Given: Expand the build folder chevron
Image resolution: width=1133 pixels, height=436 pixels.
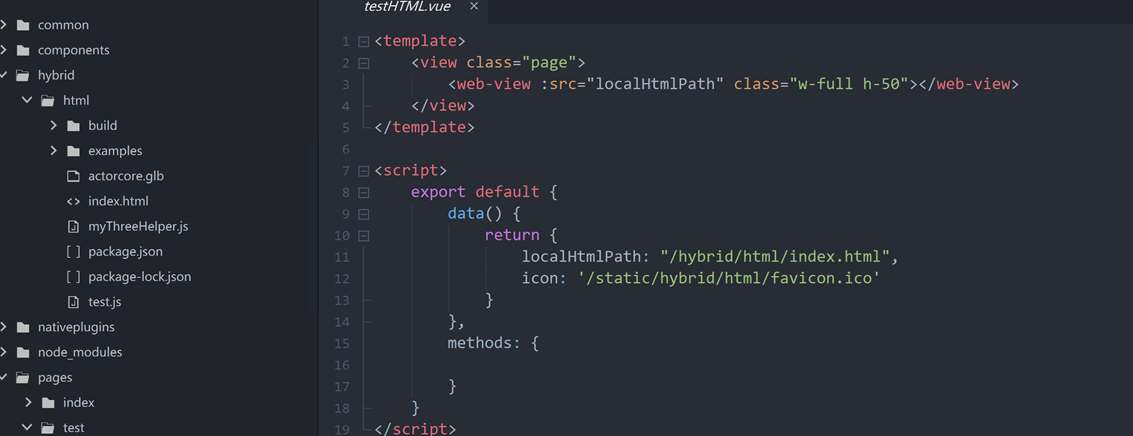Looking at the screenshot, I should pyautogui.click(x=53, y=126).
